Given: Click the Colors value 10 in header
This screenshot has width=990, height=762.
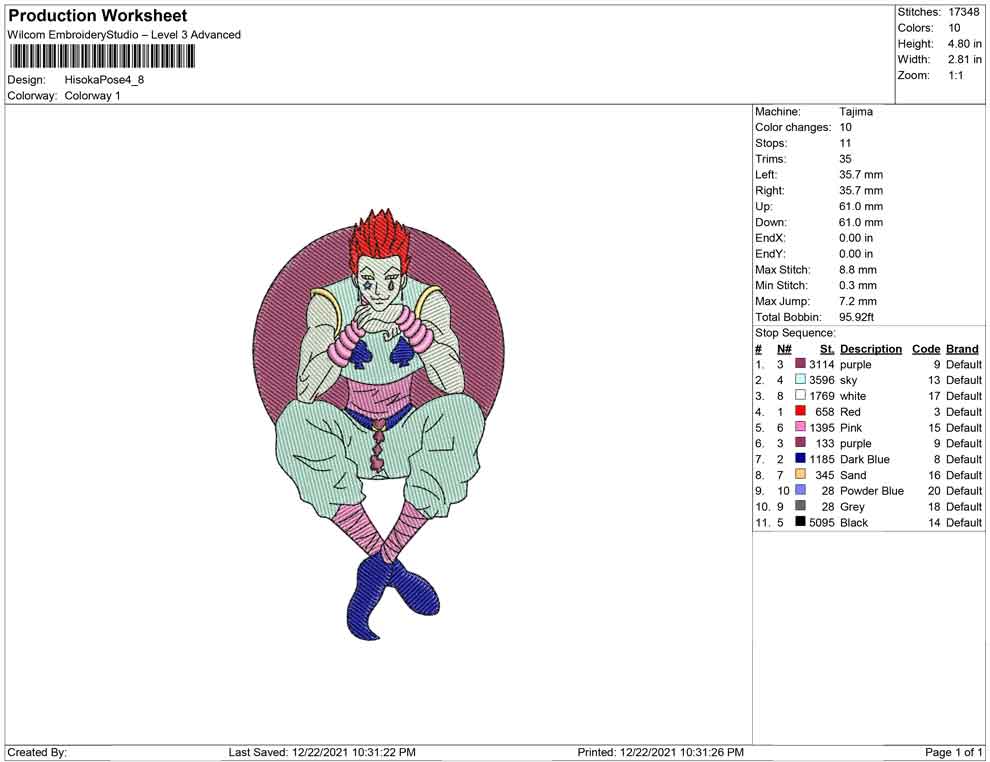Looking at the screenshot, I should pyautogui.click(x=954, y=28).
